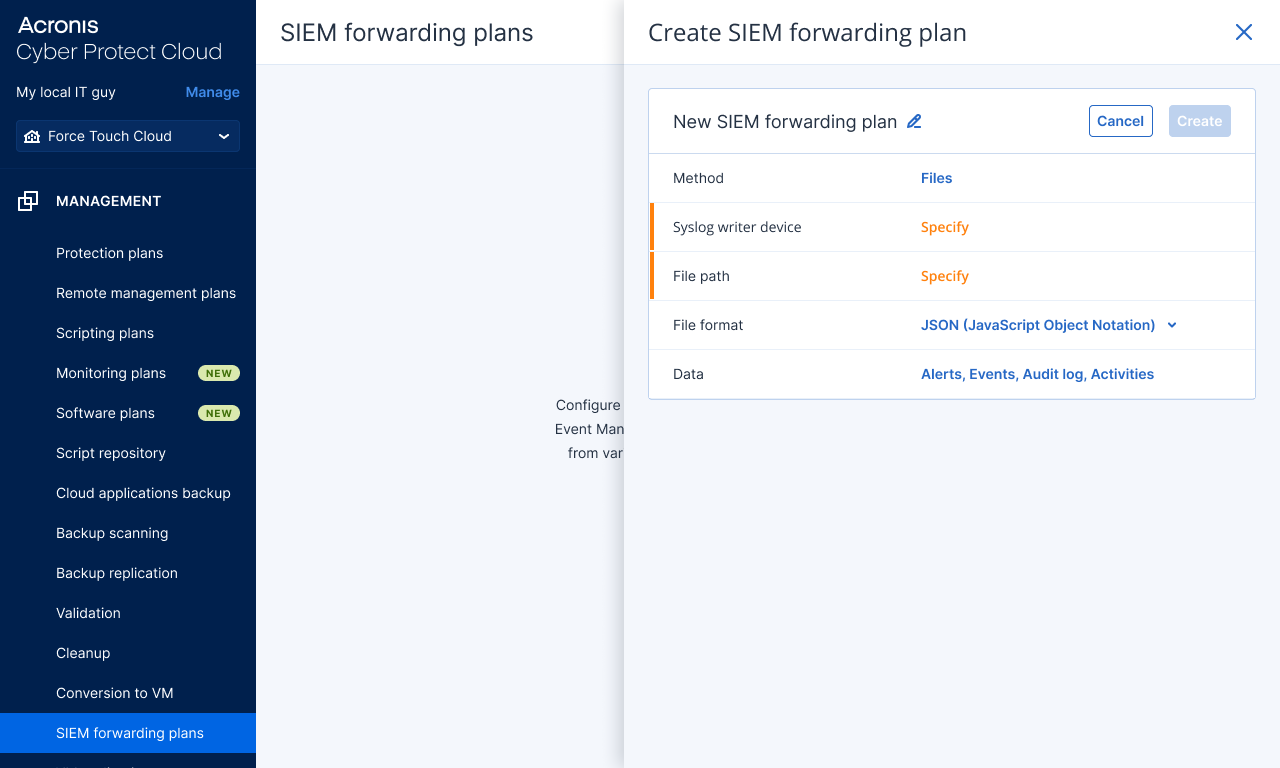1280x768 pixels.
Task: Click the Acronis Cyber Protect Cloud logo
Action: tap(119, 39)
